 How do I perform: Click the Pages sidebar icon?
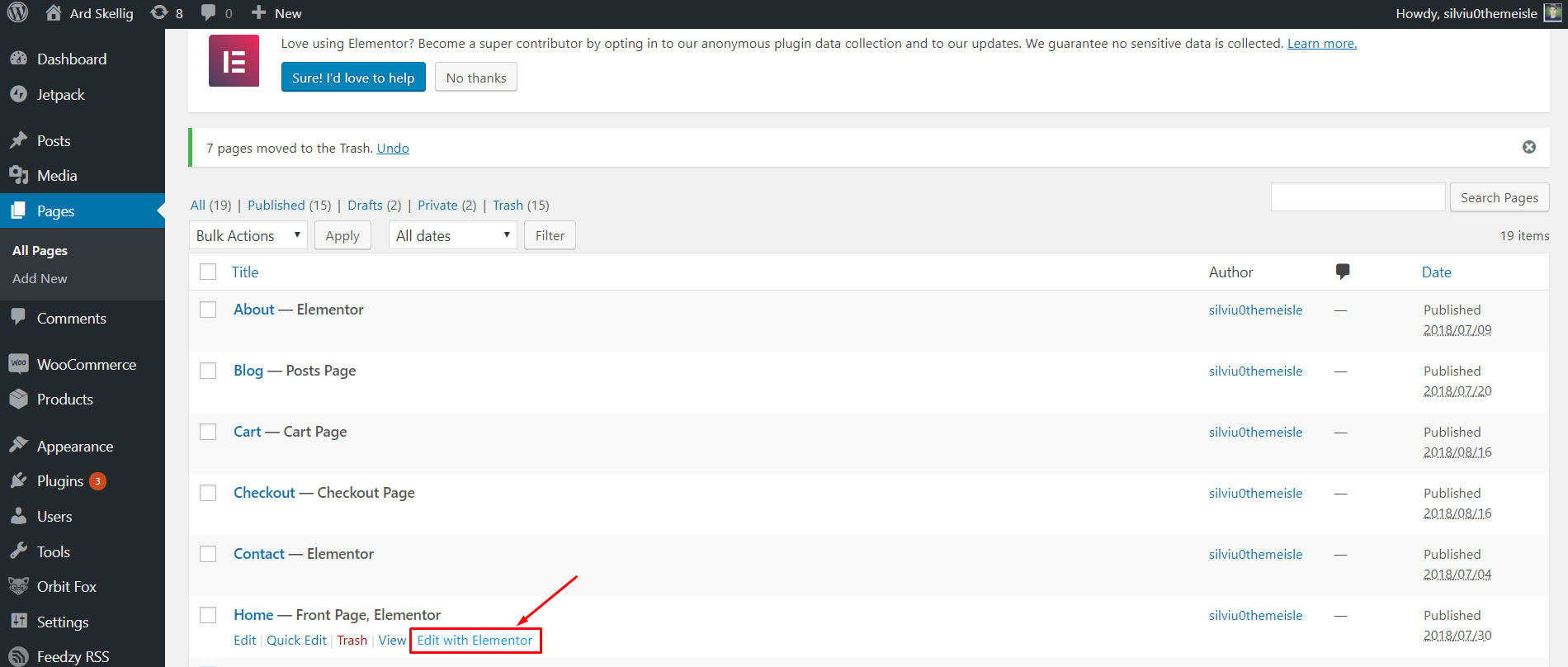(x=18, y=211)
